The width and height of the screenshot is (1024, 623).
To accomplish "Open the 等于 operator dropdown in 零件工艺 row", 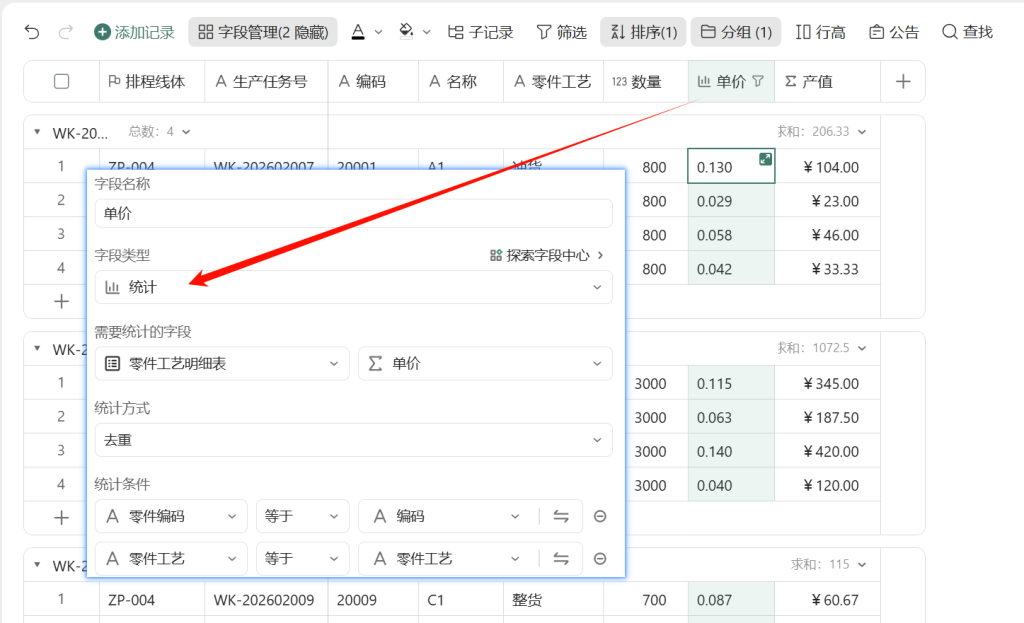I will pyautogui.click(x=302, y=559).
